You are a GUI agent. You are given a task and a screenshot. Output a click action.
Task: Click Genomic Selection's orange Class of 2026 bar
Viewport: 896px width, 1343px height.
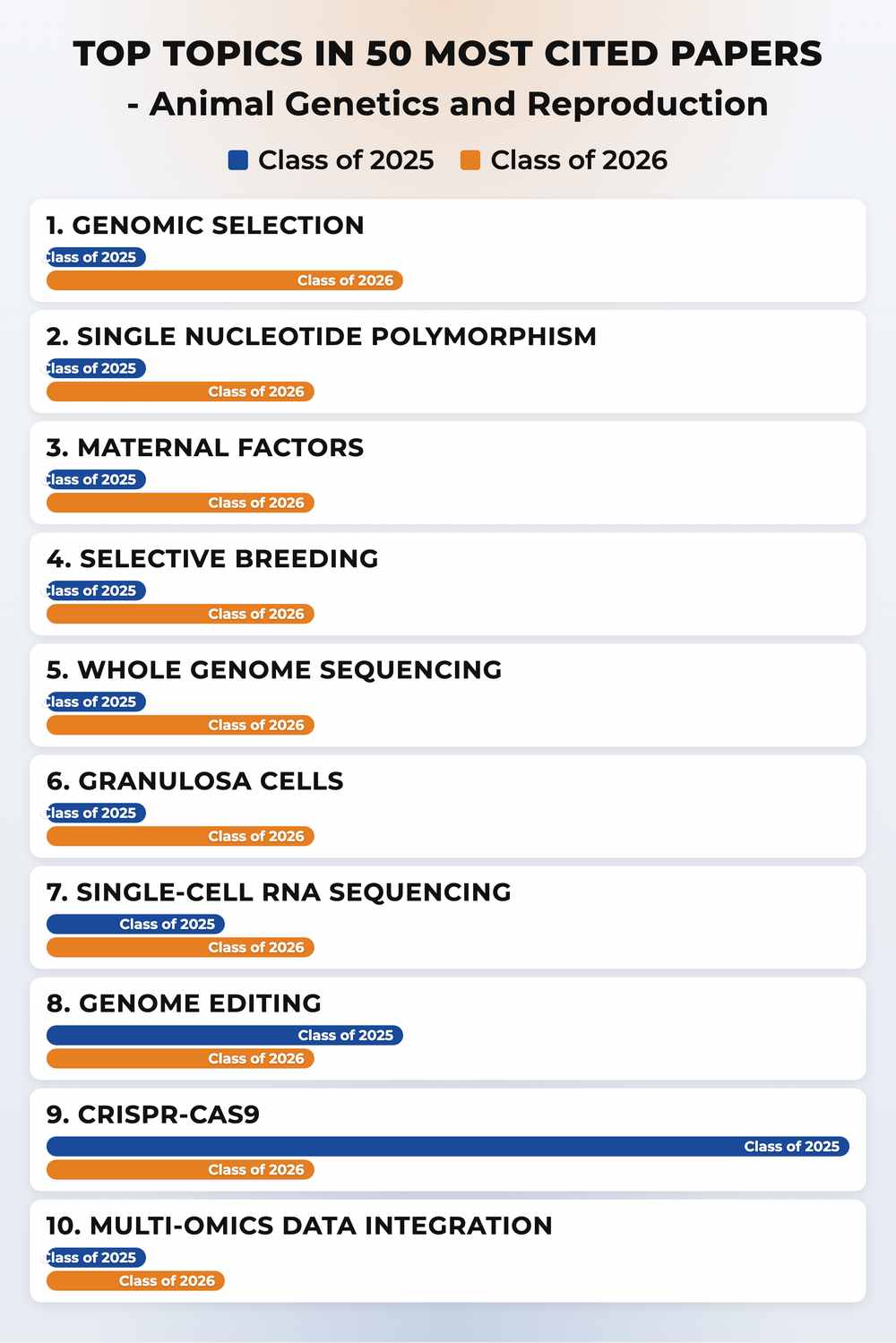[225, 280]
